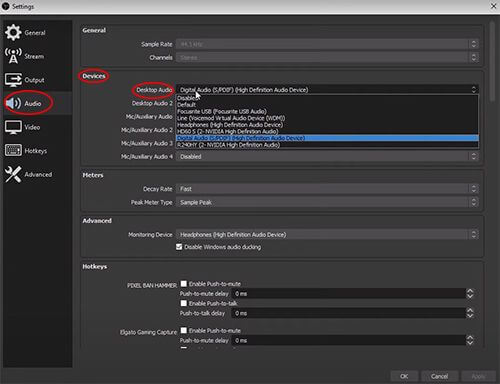The image size is (500, 384).
Task: Open the Peak Meter Type dropdown
Action: click(x=327, y=202)
